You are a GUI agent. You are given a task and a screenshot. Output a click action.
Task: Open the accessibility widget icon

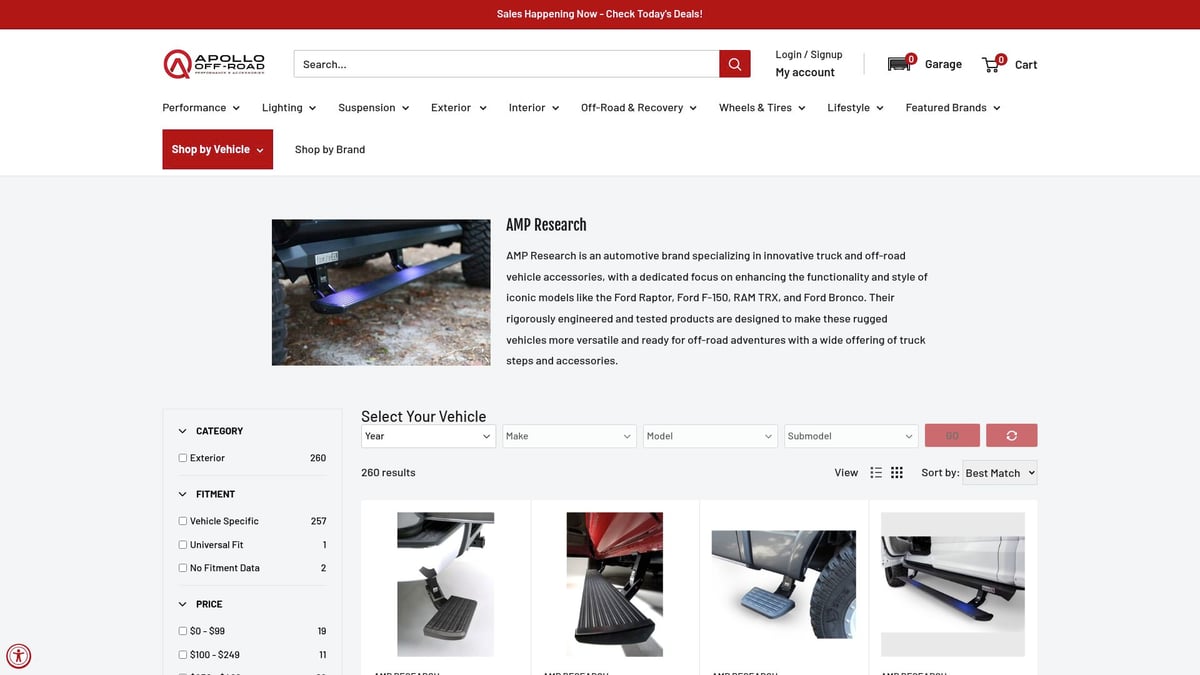(x=18, y=656)
